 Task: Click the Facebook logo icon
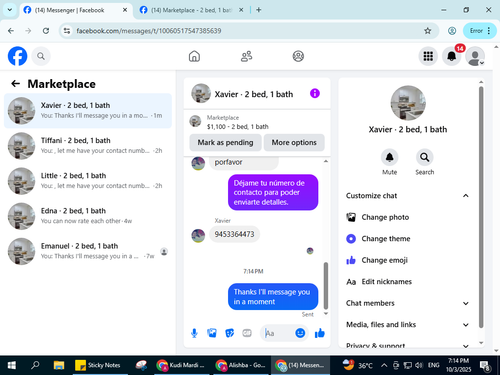(x=17, y=56)
